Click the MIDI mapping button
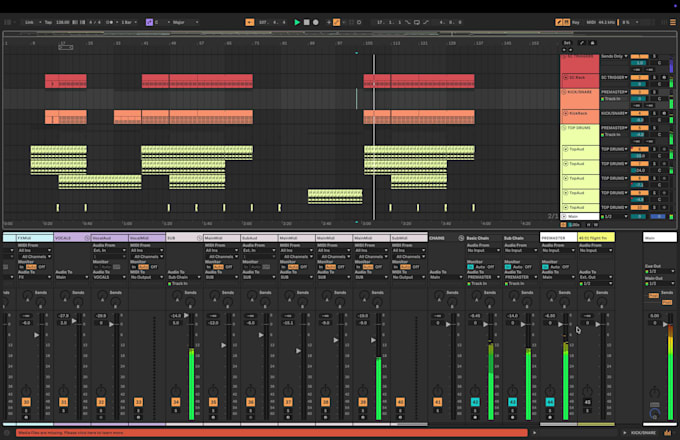 (x=591, y=22)
